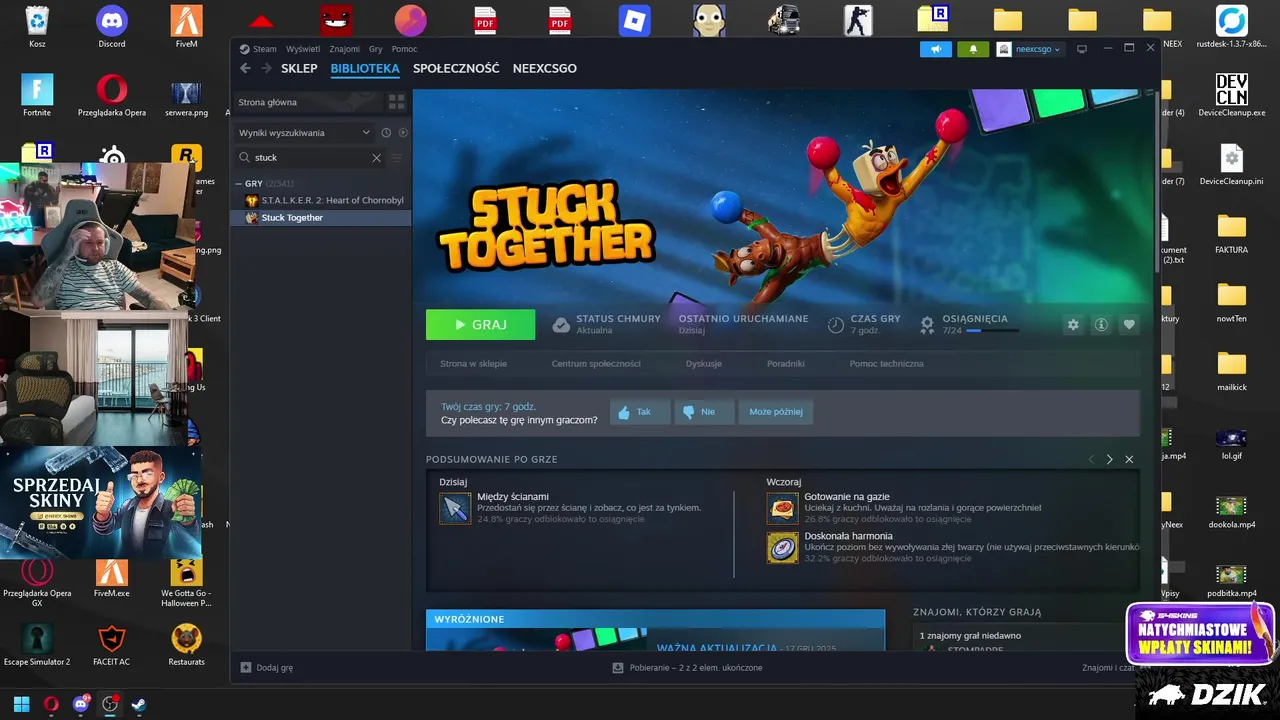Go back with Steam's left arrow
Image resolution: width=1280 pixels, height=720 pixels.
(x=246, y=68)
